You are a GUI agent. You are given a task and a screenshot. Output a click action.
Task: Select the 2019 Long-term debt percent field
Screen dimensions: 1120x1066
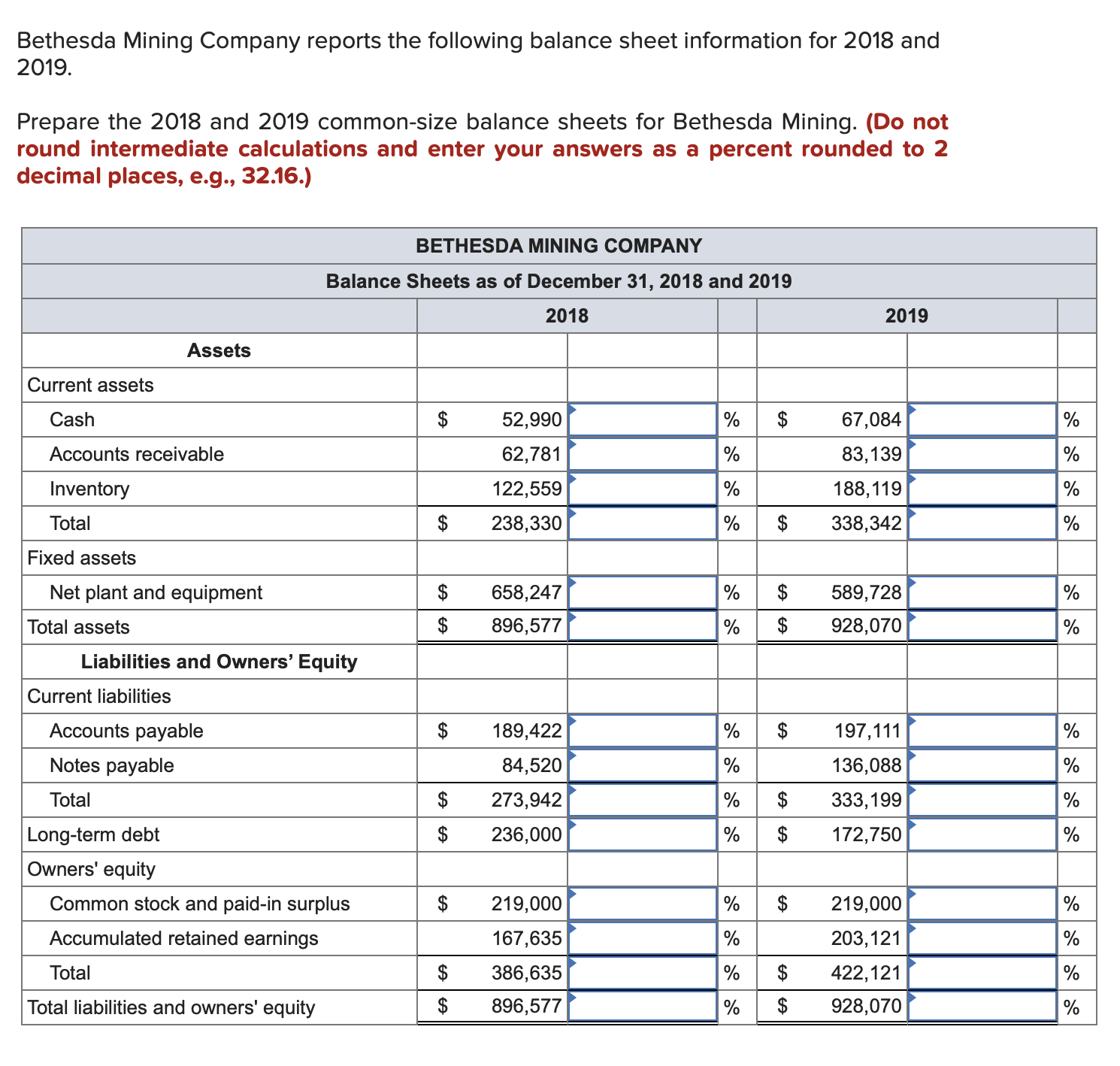tap(982, 834)
